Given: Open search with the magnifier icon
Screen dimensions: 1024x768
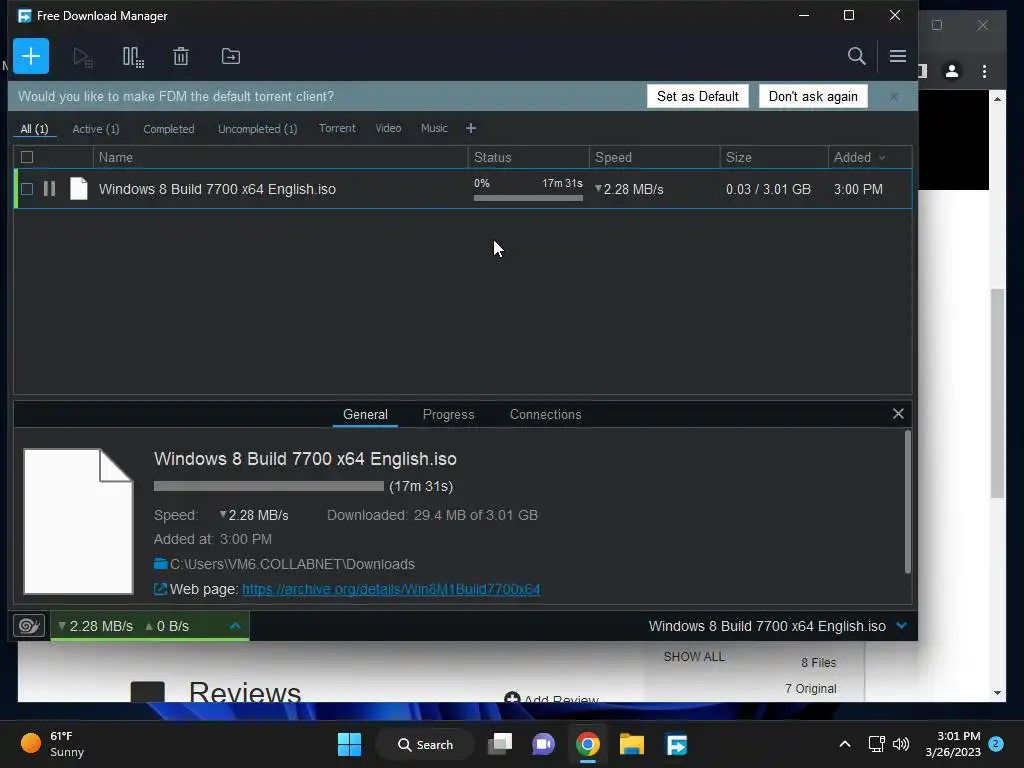Looking at the screenshot, I should tap(856, 56).
